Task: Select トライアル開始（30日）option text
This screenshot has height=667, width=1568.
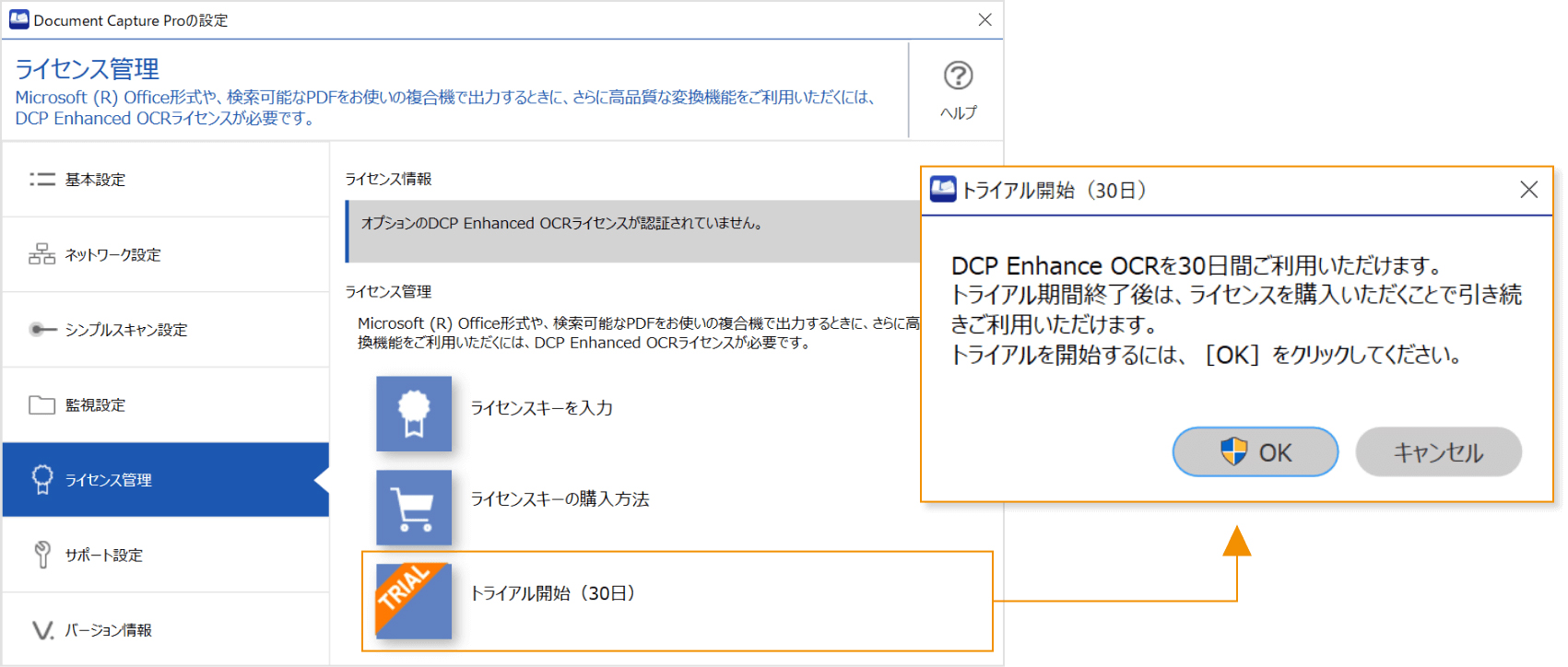Action: (552, 593)
